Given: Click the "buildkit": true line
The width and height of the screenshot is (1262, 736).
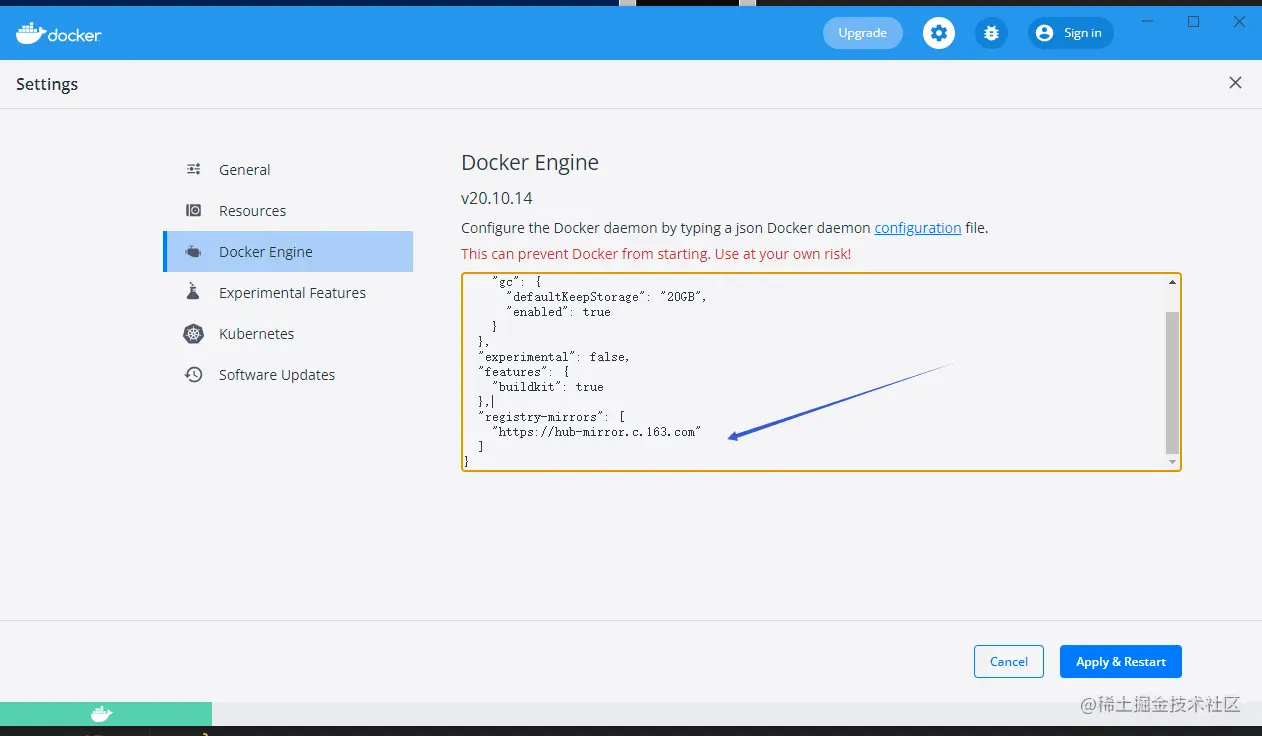Looking at the screenshot, I should (x=546, y=387).
